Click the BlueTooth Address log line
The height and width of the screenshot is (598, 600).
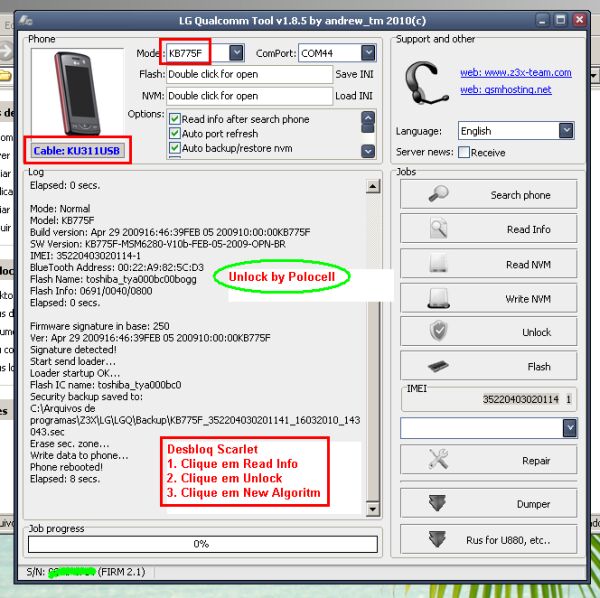click(x=117, y=267)
